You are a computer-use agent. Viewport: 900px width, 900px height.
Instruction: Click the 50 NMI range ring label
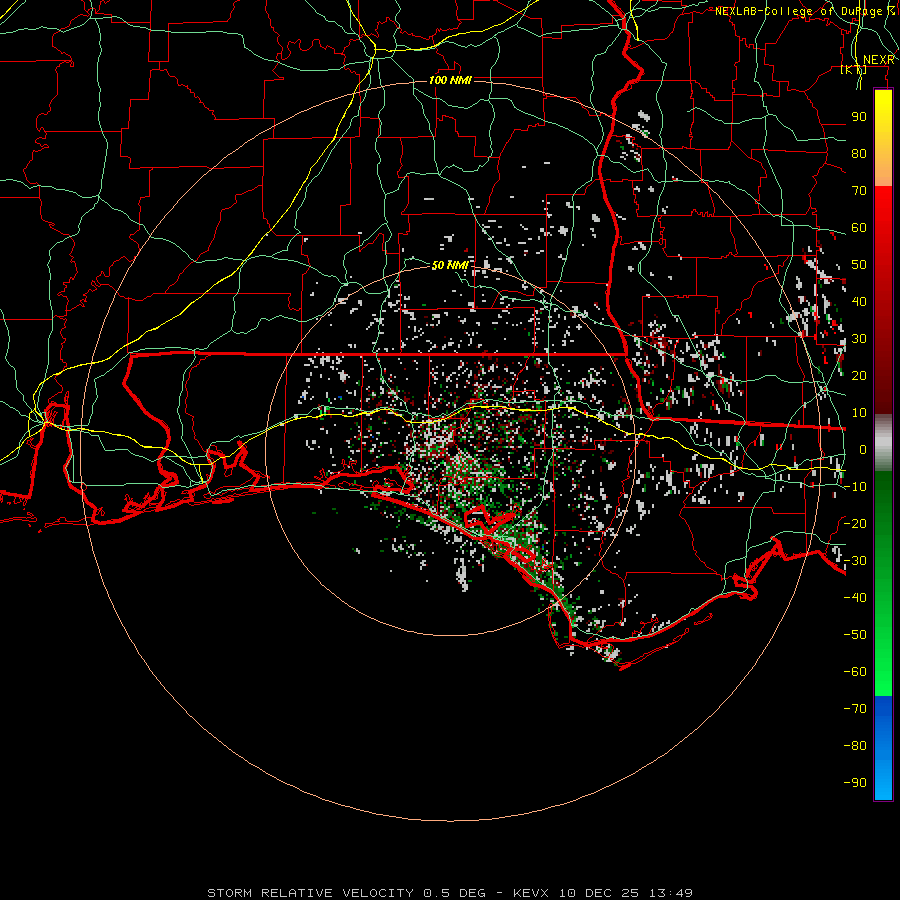coord(450,265)
